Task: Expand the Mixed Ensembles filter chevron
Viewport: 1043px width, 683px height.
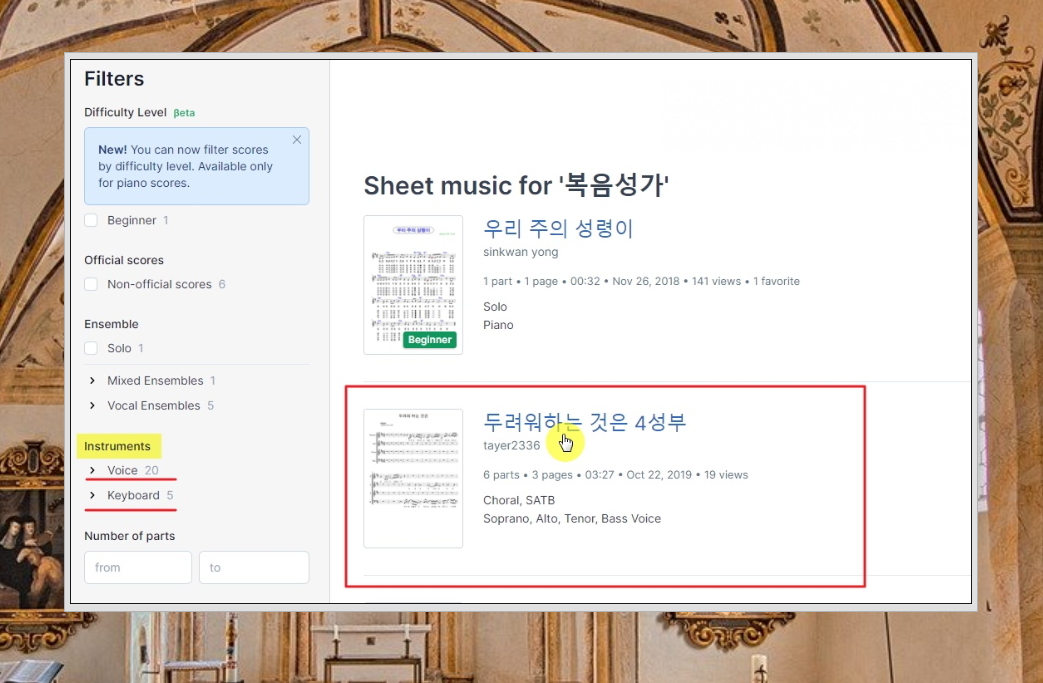Action: [x=92, y=380]
